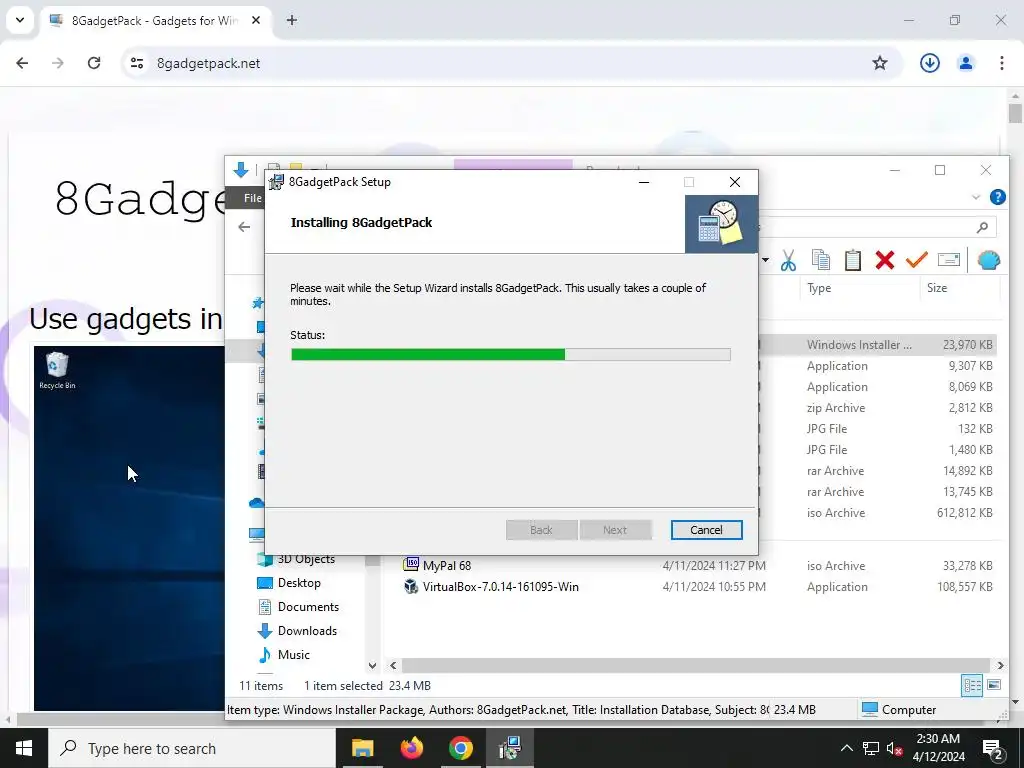Cancel the 8GadgetPack installation
This screenshot has height=768, width=1024.
pyautogui.click(x=706, y=530)
